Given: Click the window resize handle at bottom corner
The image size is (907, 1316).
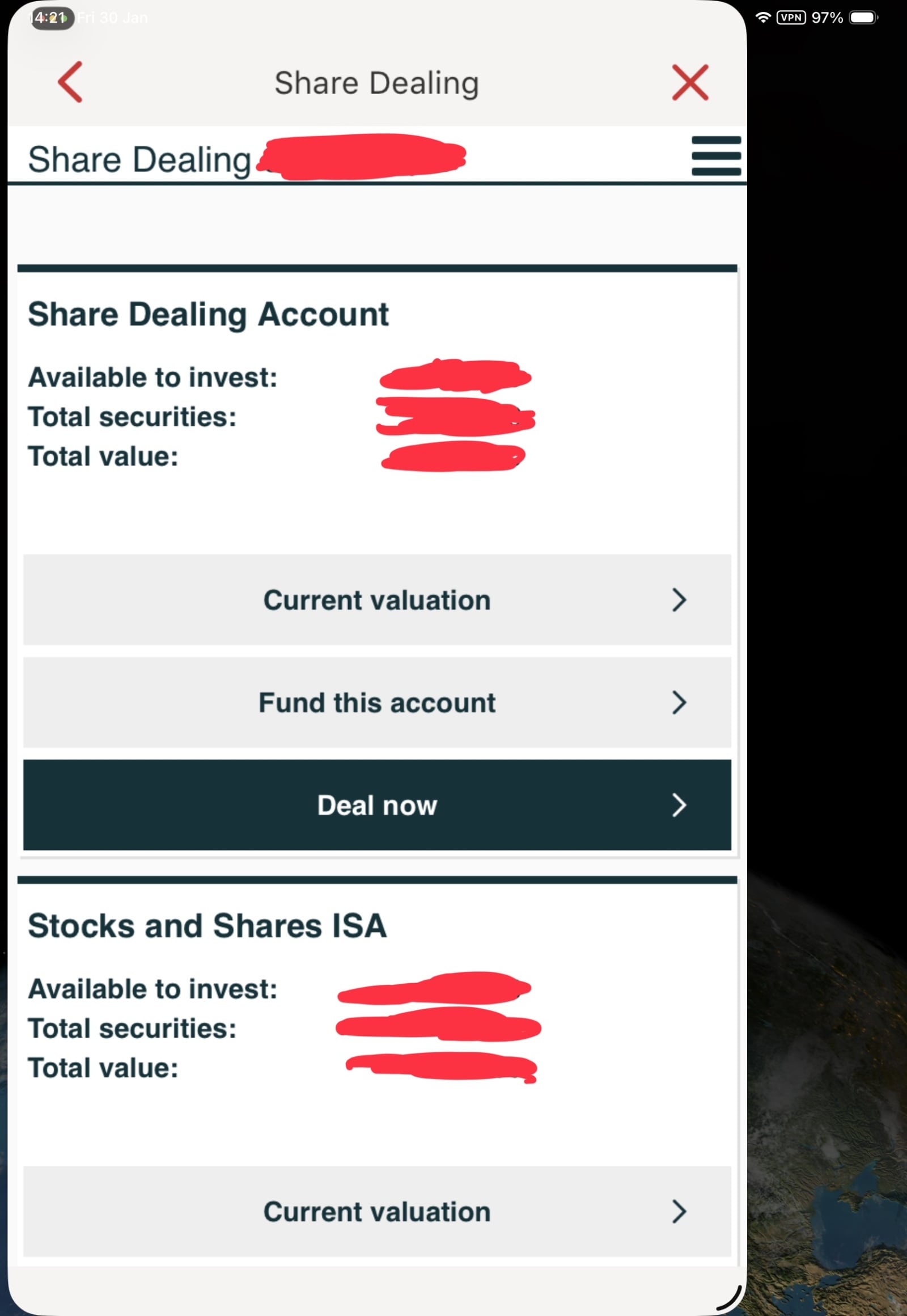Looking at the screenshot, I should 730,1298.
